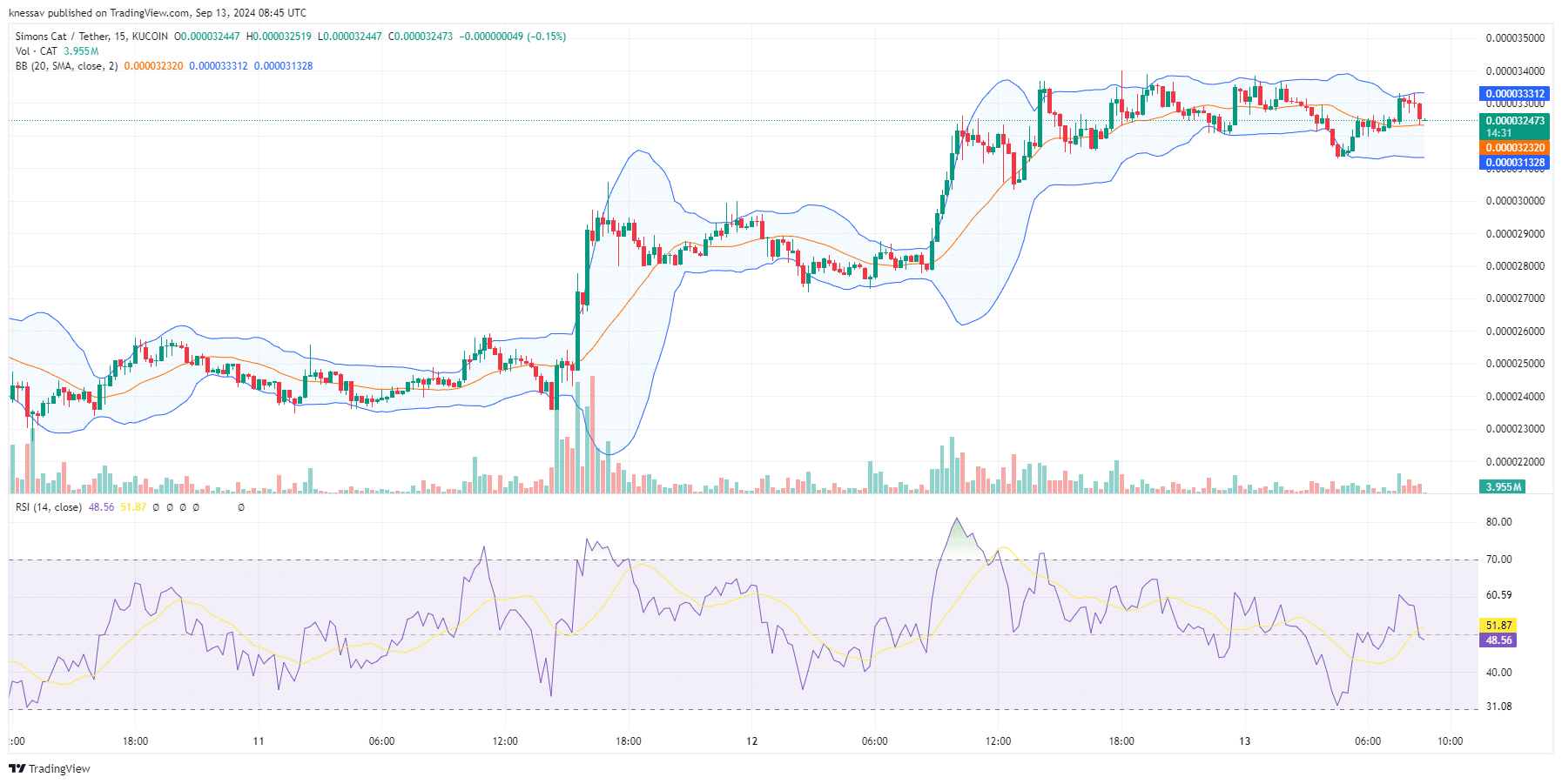
Task: Click the open value O0.000032447
Action: point(207,37)
